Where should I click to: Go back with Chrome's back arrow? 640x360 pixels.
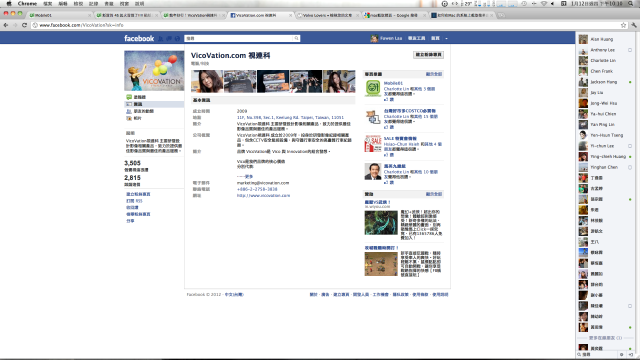tap(6, 25)
